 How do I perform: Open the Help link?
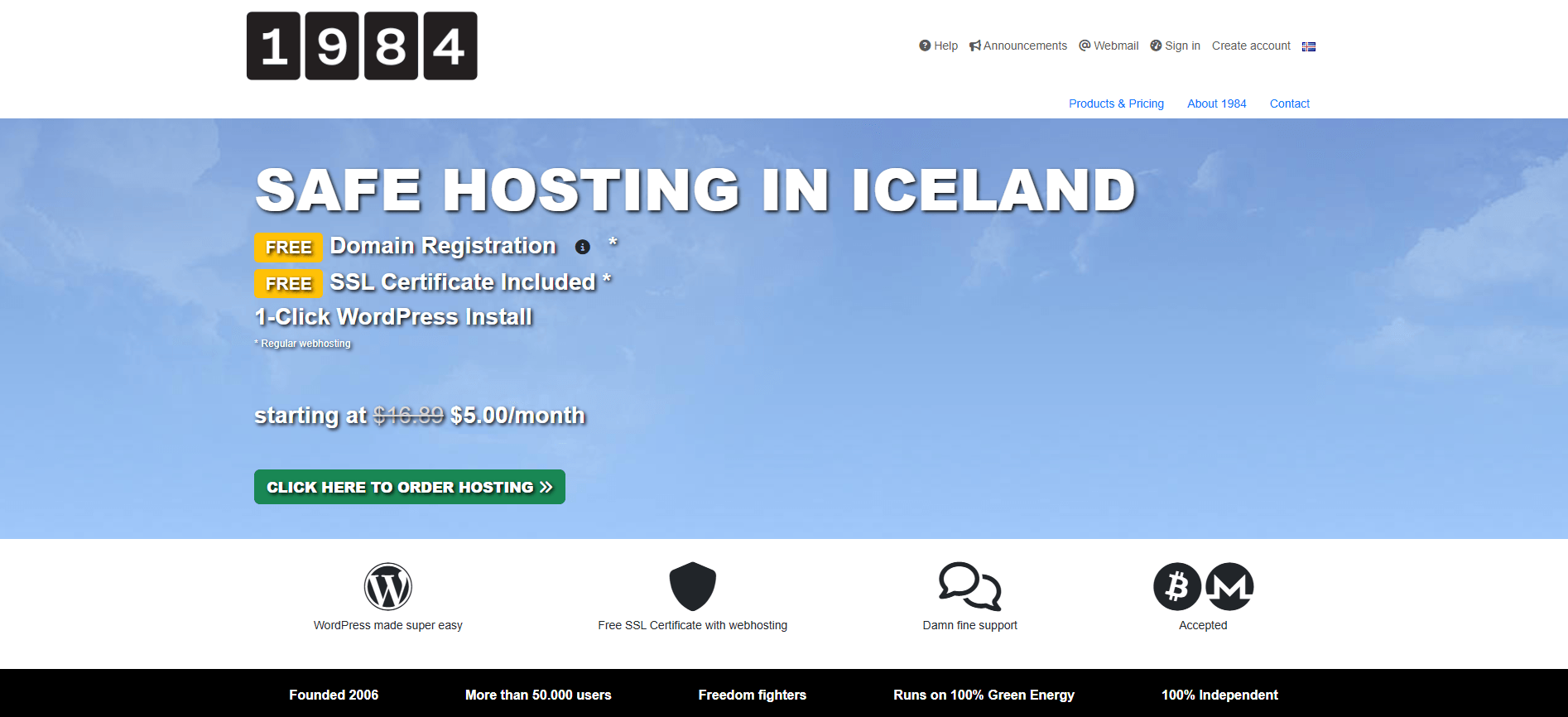[x=939, y=46]
